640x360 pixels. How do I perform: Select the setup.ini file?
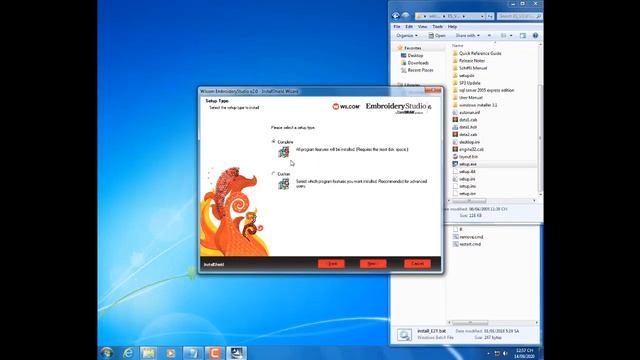coord(467,179)
